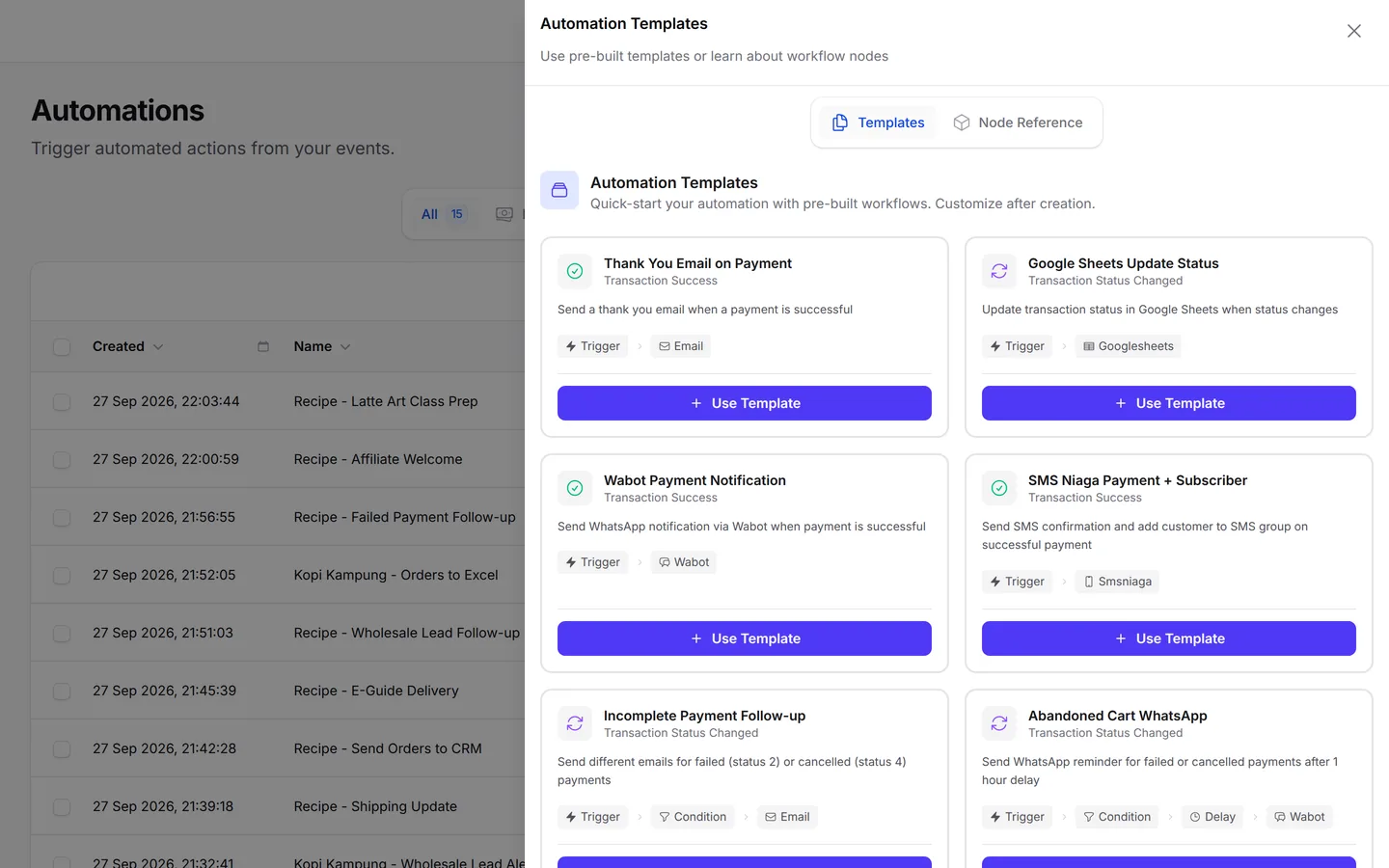
Task: Select the Recipe - Failed Payment Follow-up row checkbox
Action: [x=62, y=518]
